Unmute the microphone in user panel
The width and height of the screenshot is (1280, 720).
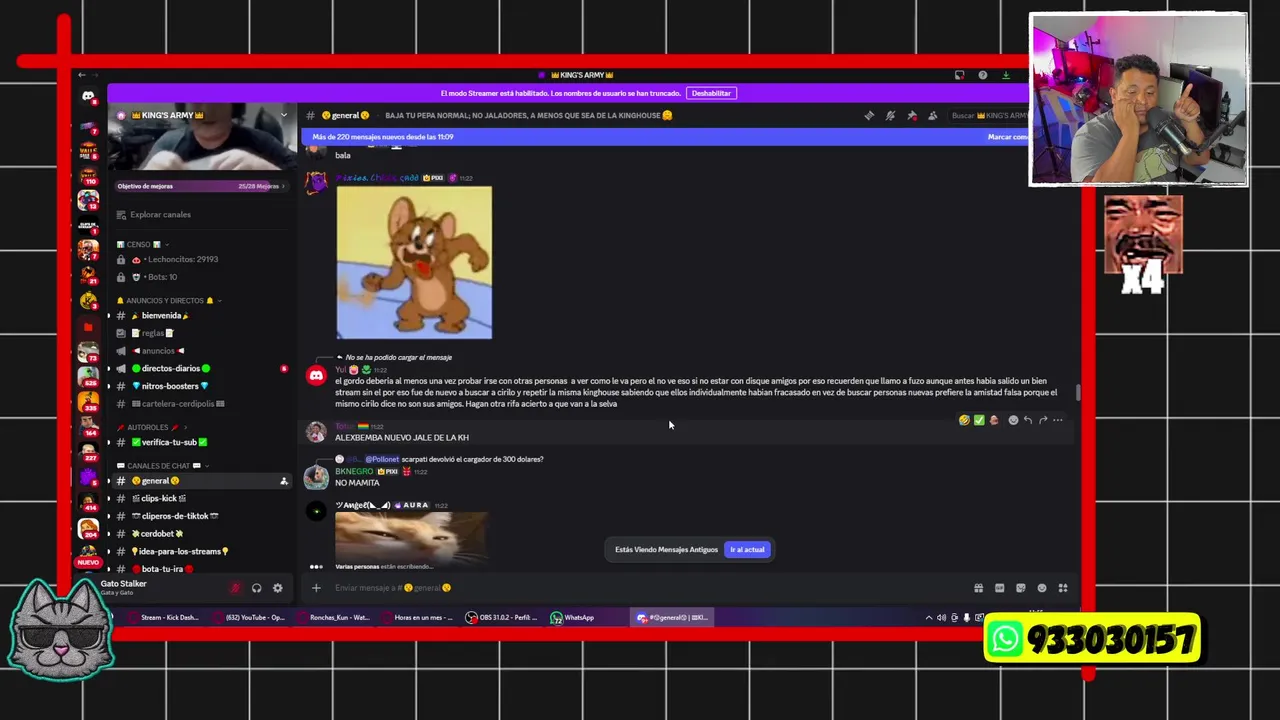click(235, 588)
